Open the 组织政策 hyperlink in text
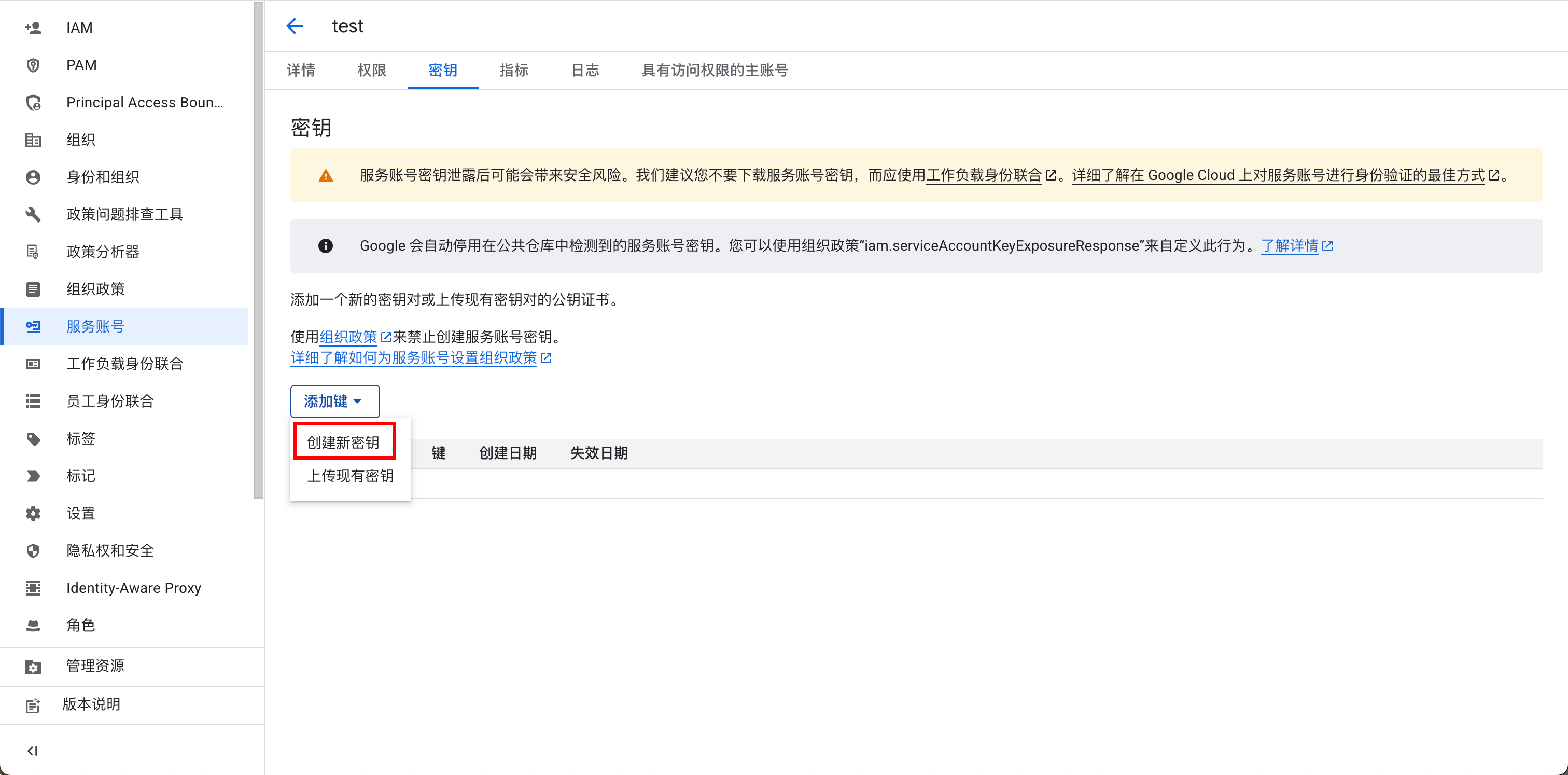1568x775 pixels. (349, 337)
